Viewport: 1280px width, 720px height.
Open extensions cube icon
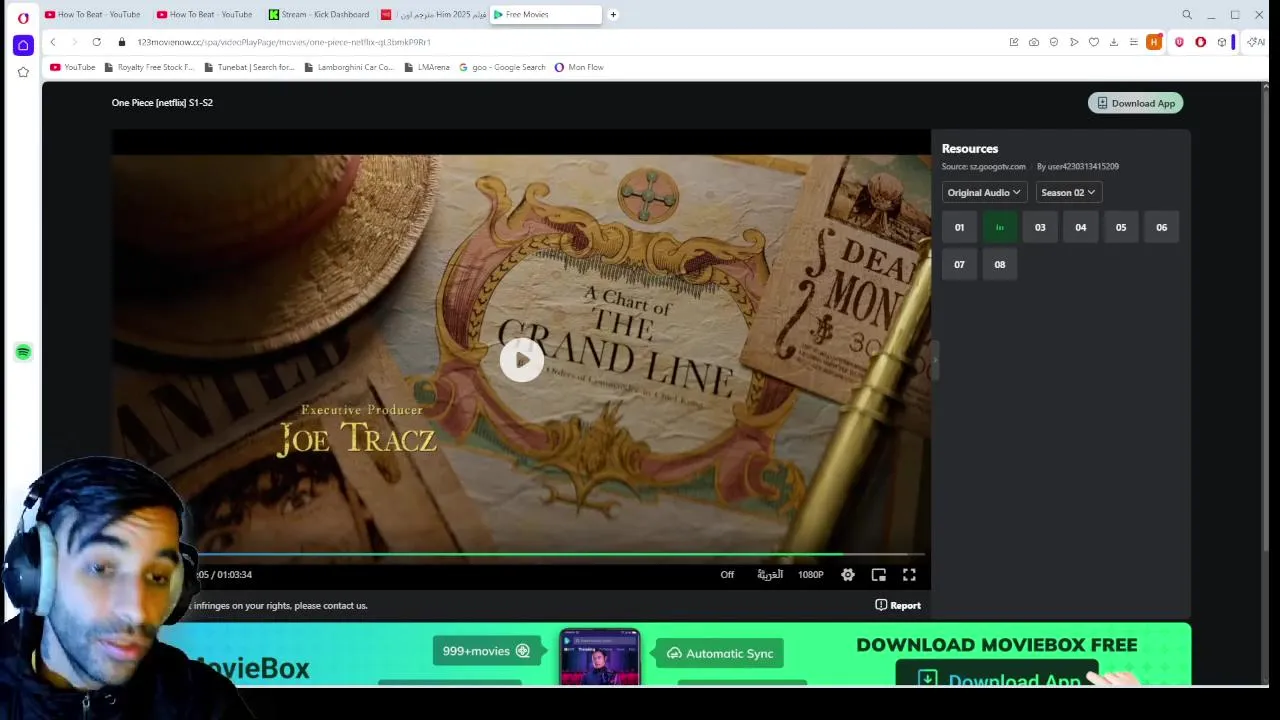pyautogui.click(x=1221, y=42)
